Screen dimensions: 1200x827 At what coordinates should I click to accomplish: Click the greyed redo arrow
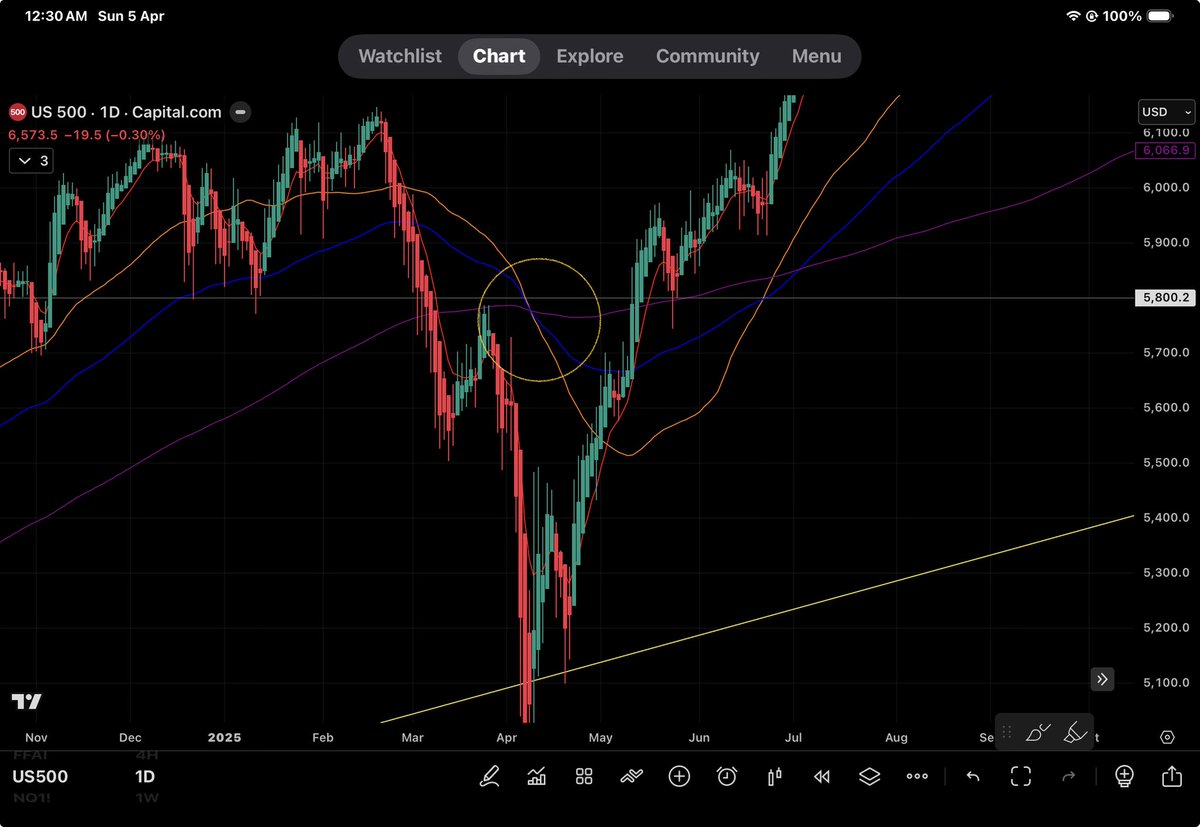point(1068,776)
